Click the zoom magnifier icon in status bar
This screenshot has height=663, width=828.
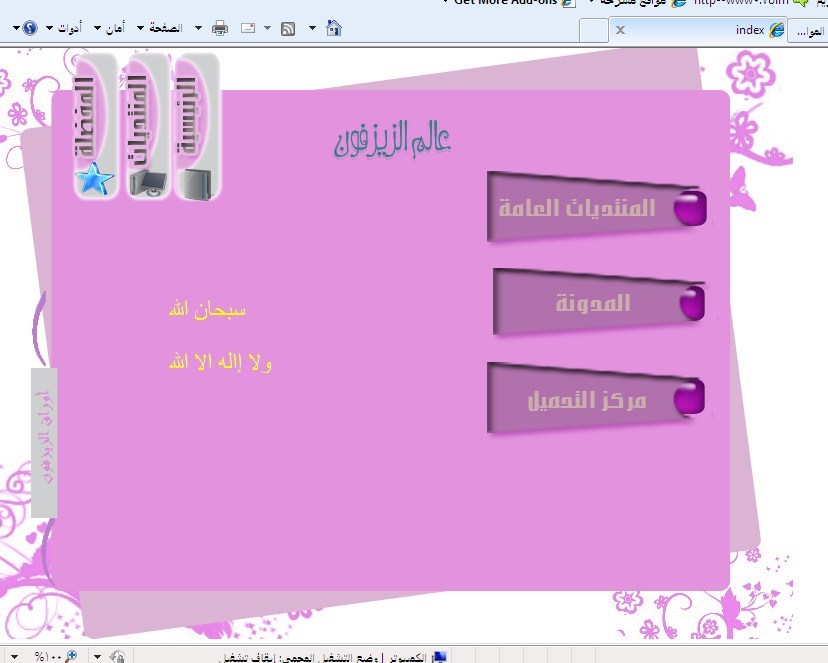click(71, 656)
